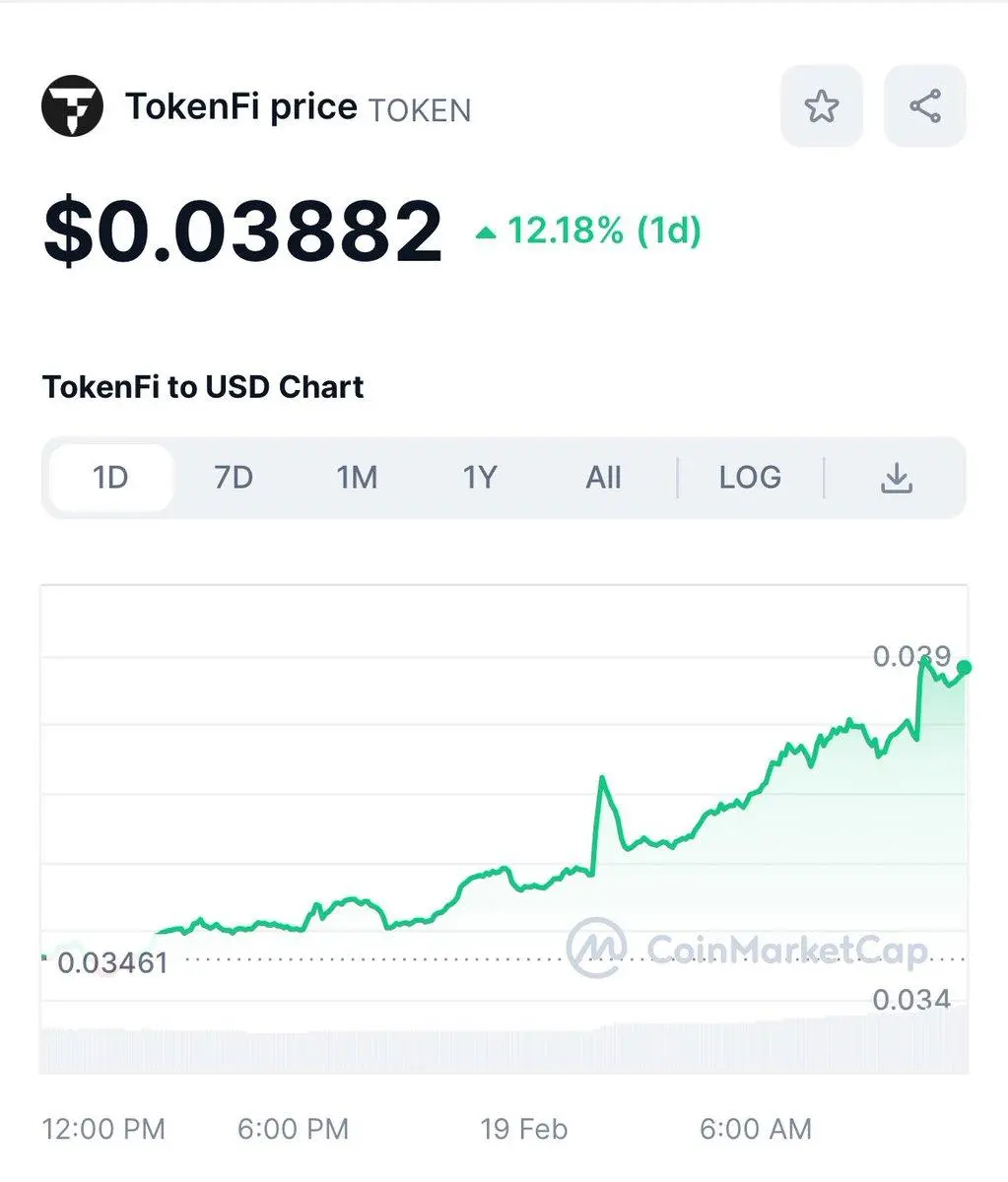
Task: Click the green price-up triangle icon
Action: point(486,233)
